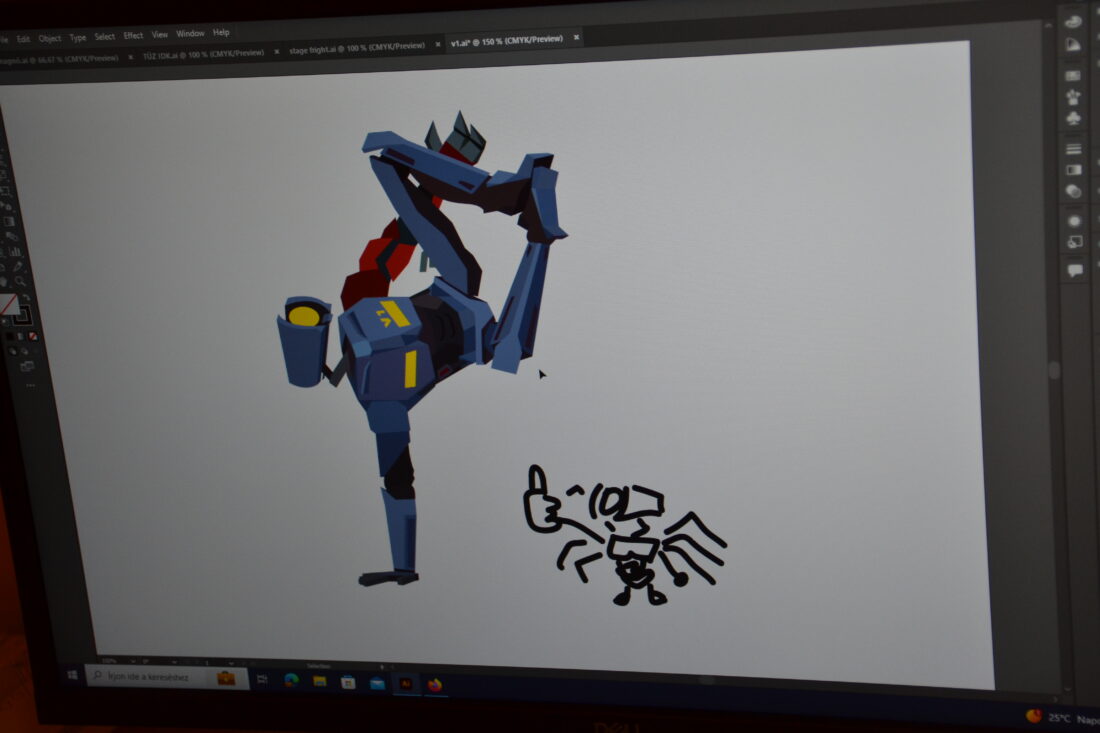Launch Microsoft Edge from the taskbar

point(291,680)
